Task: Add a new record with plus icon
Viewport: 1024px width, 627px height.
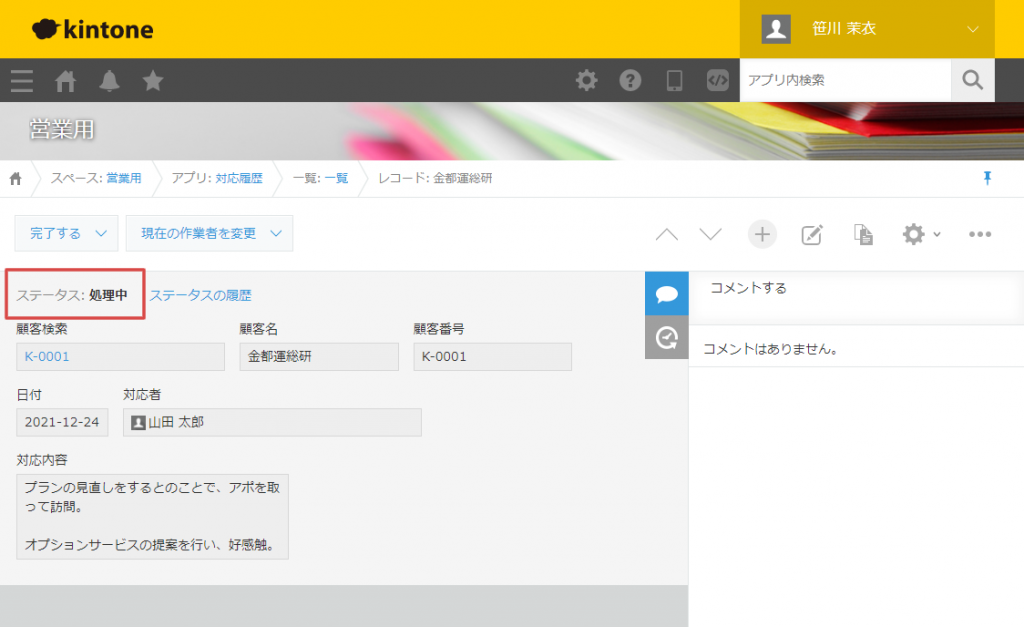Action: click(x=762, y=234)
